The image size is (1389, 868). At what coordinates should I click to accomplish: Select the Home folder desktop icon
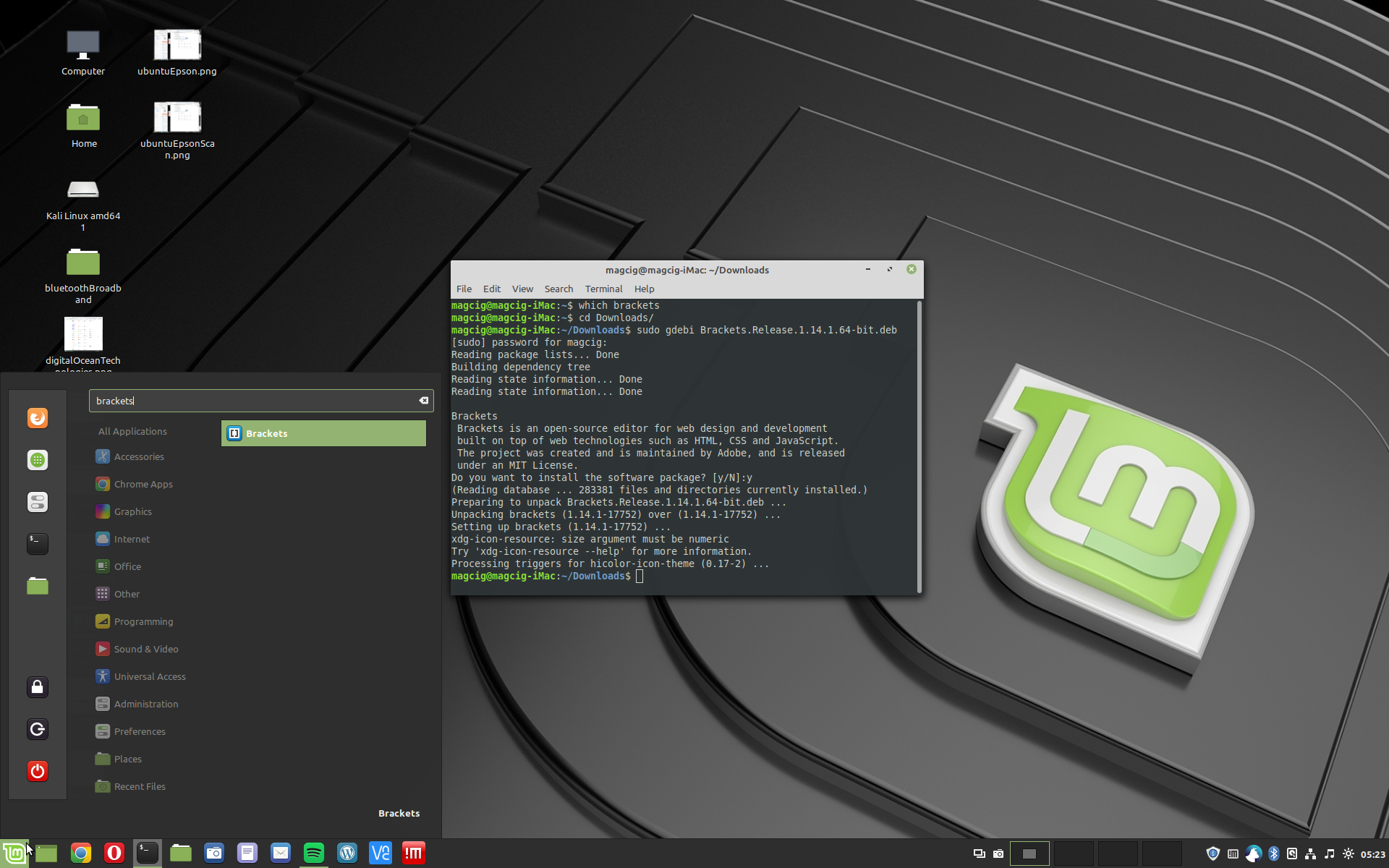83,125
